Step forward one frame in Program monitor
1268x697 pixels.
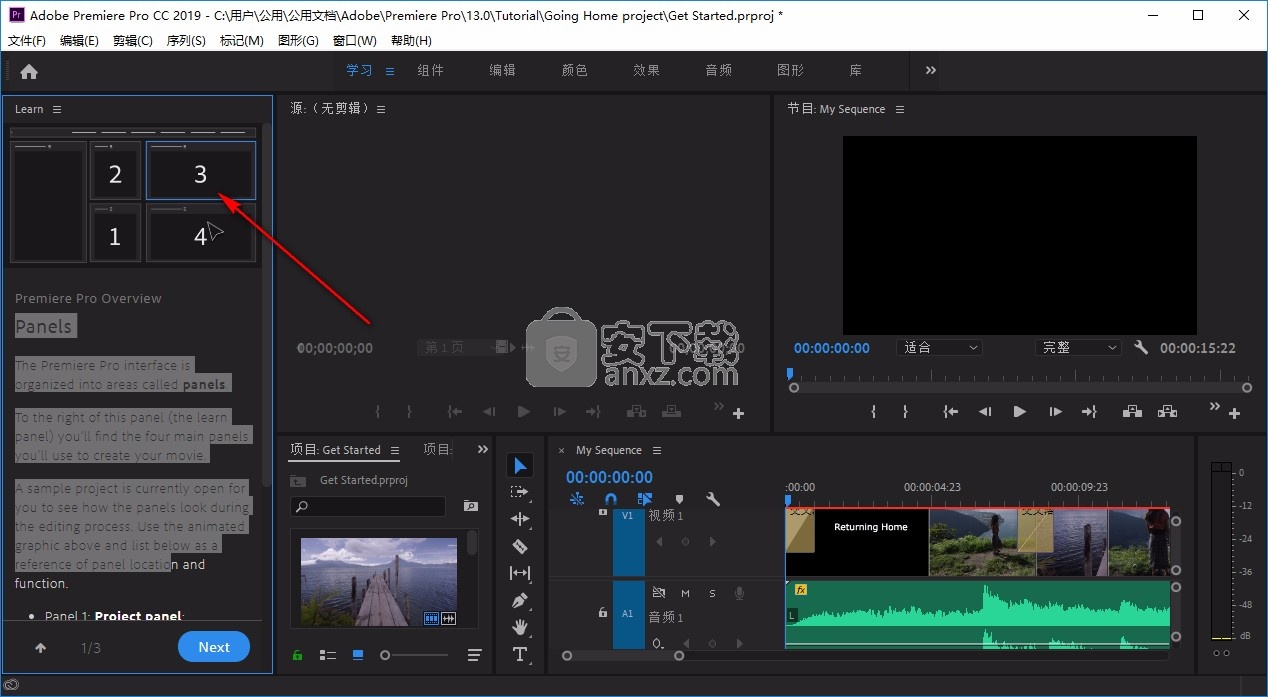coord(1055,412)
